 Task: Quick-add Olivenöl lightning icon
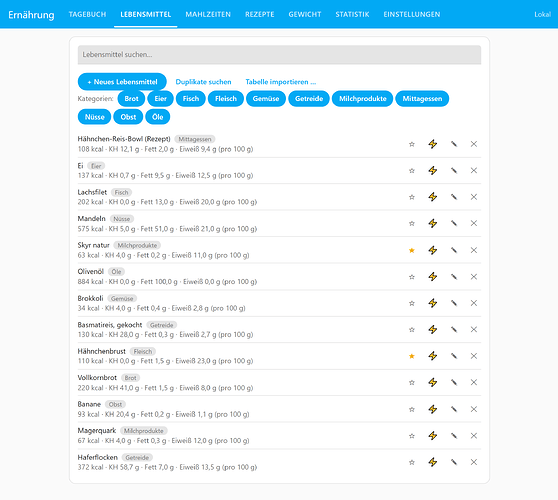coord(432,277)
